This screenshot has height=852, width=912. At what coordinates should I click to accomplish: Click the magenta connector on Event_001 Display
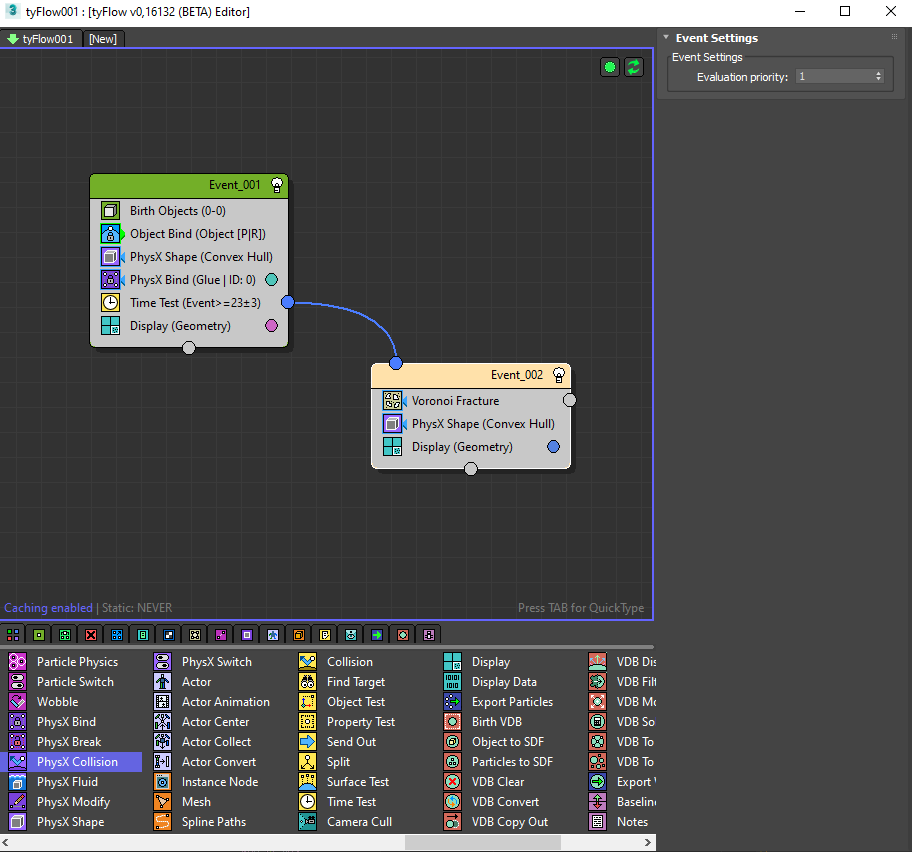[272, 326]
